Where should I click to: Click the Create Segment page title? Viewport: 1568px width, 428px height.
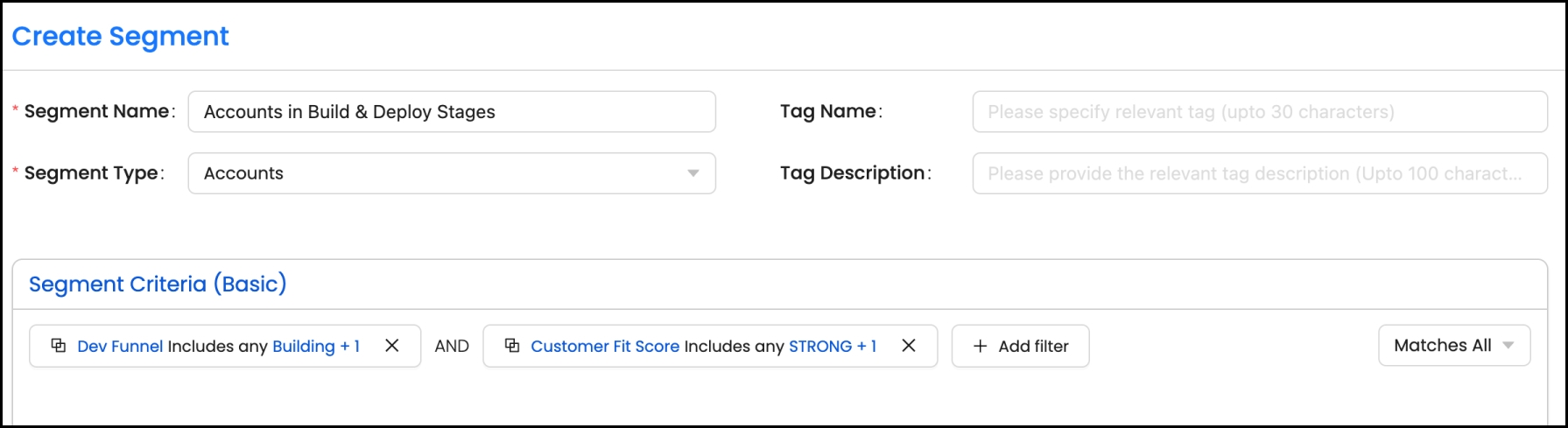click(x=120, y=37)
